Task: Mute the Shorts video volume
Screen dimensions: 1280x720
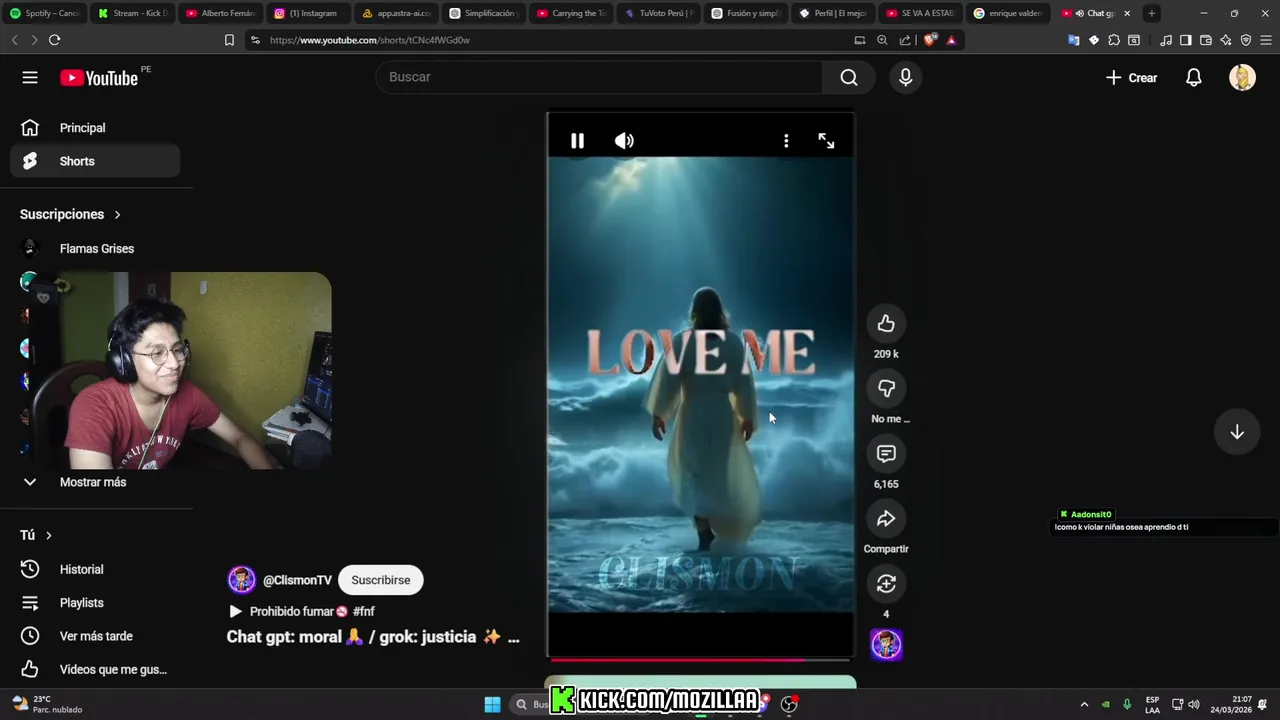Action: click(624, 141)
